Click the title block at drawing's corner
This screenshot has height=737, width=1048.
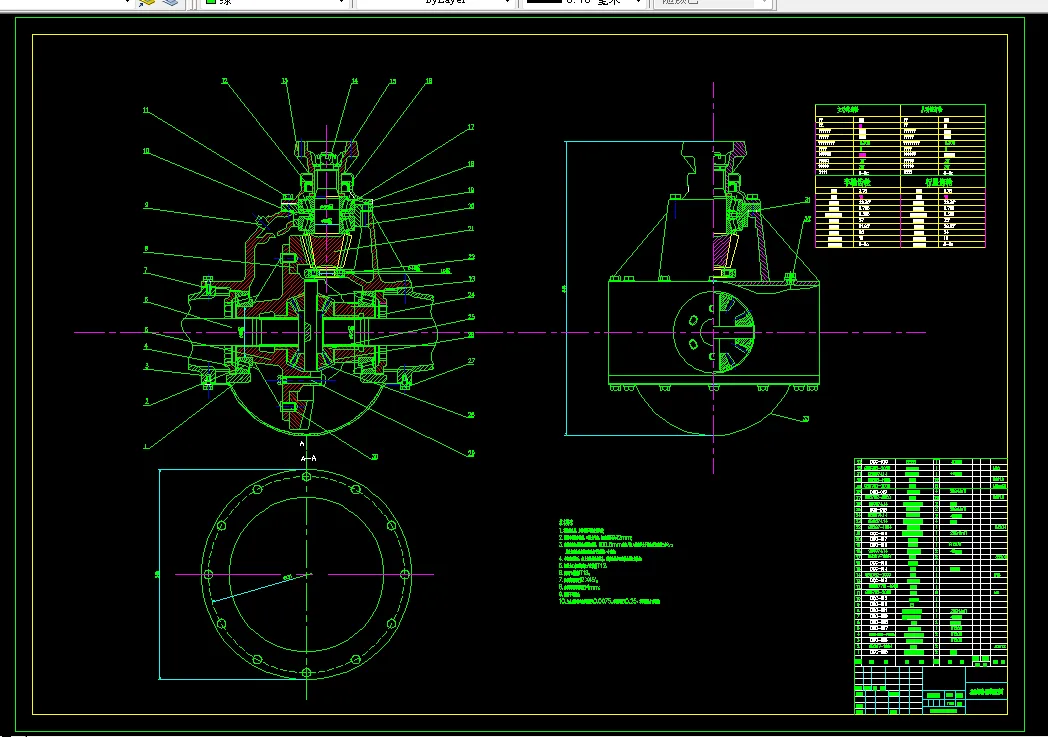[930, 690]
